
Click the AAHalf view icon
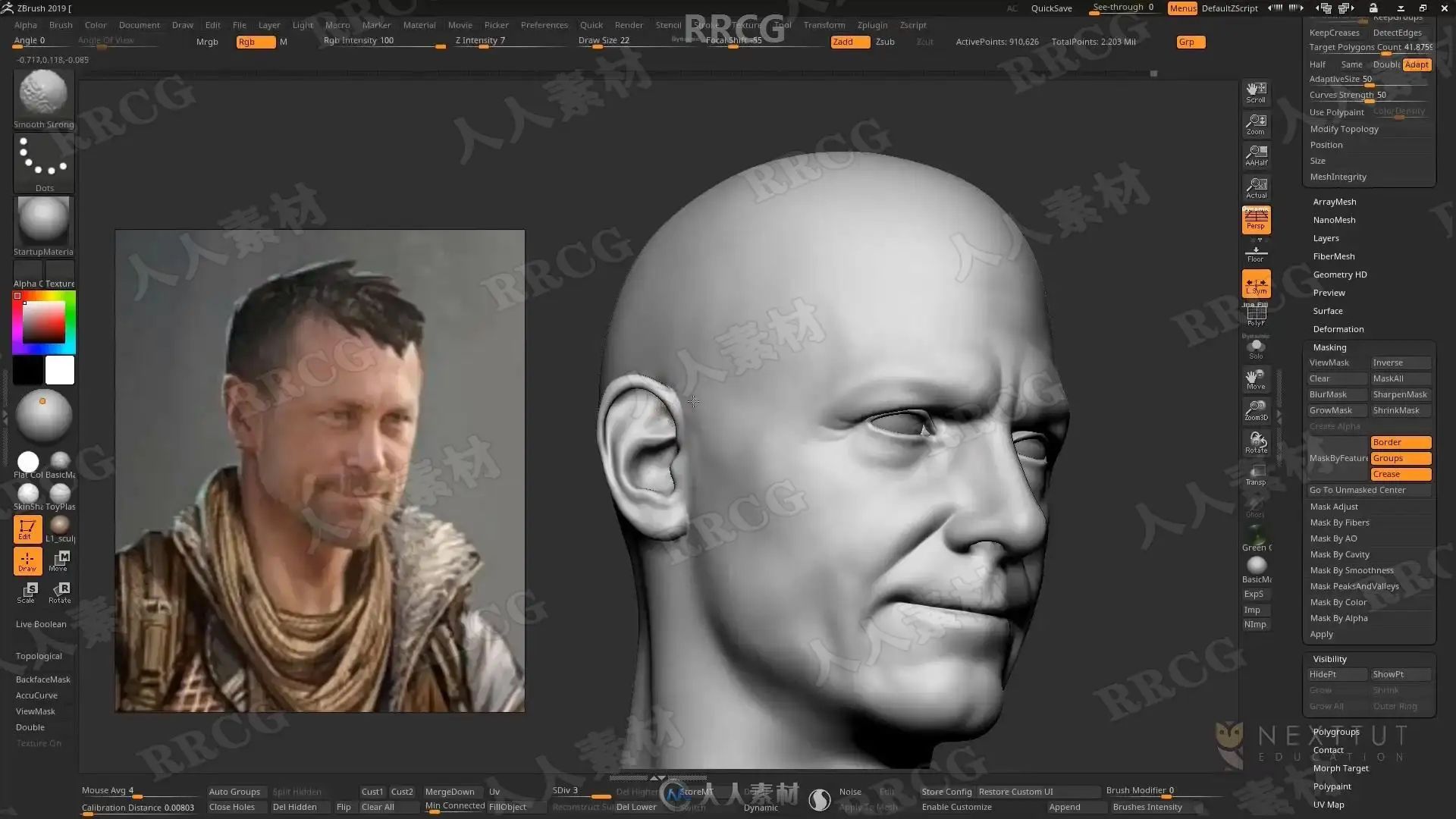coord(1256,155)
